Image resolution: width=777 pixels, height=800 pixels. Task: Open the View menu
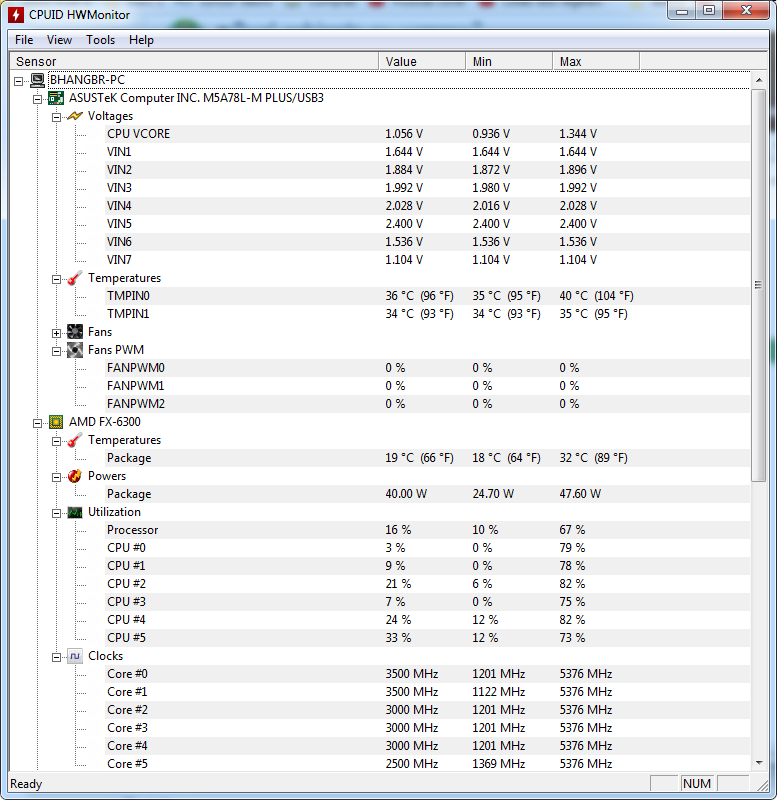click(59, 40)
